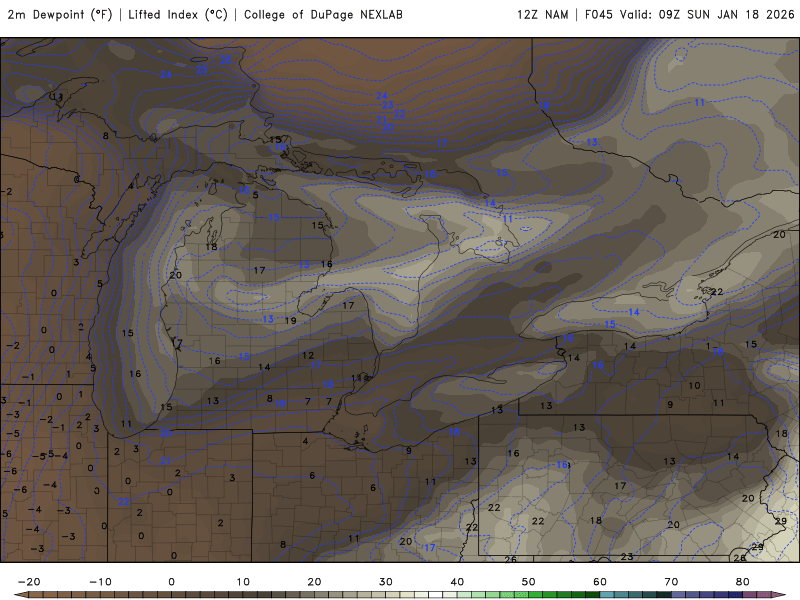Image resolution: width=800 pixels, height=600 pixels.
Task: Click the black "28" dewpoint value on the map
Action: tap(739, 558)
